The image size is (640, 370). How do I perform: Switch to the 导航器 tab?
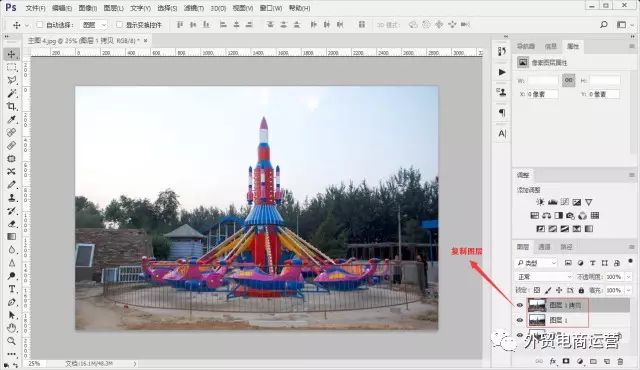[x=526, y=46]
